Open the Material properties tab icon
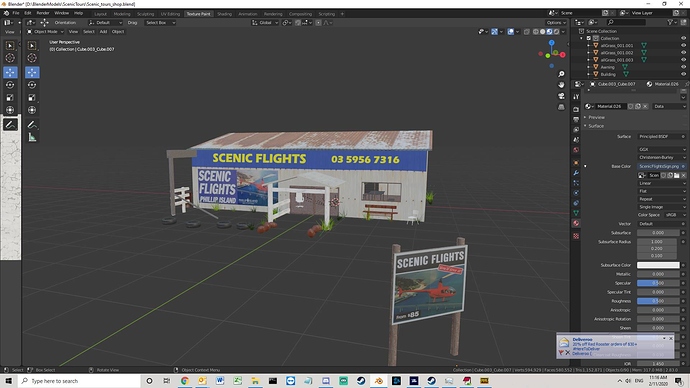Screen dimensions: 690x388 [x=576, y=223]
